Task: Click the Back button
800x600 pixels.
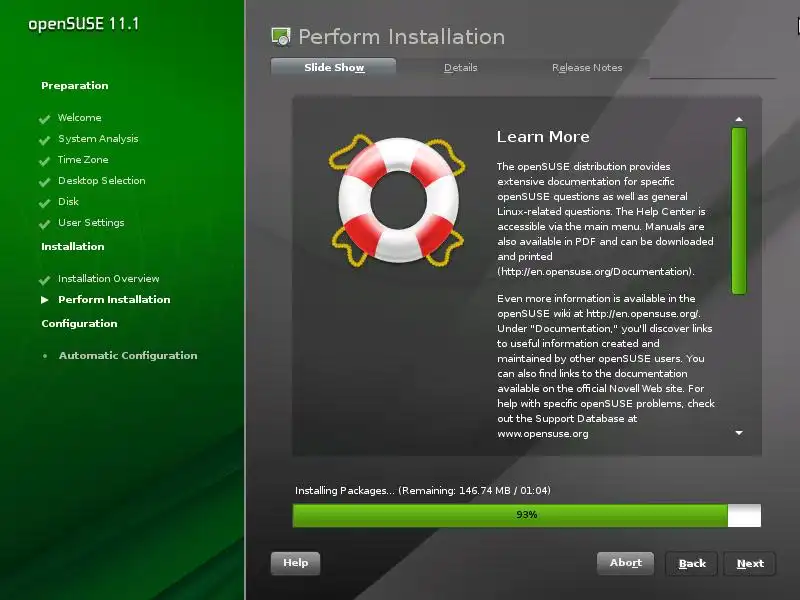Action: tap(692, 563)
